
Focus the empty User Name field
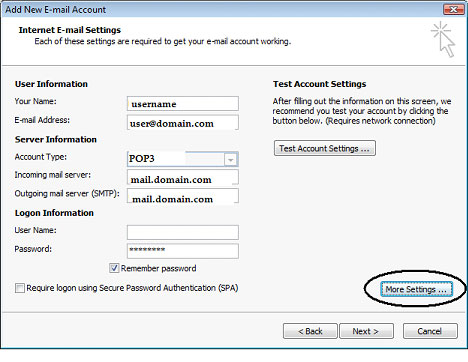183,232
